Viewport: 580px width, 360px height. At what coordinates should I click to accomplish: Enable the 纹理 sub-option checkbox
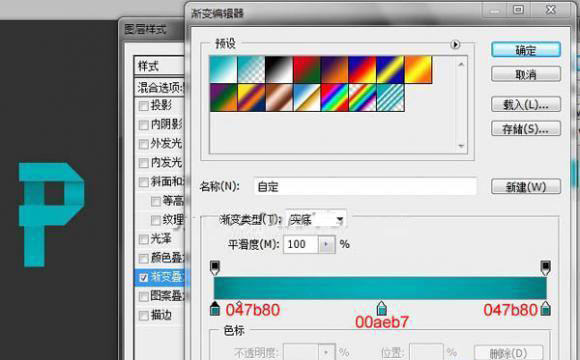click(x=156, y=220)
